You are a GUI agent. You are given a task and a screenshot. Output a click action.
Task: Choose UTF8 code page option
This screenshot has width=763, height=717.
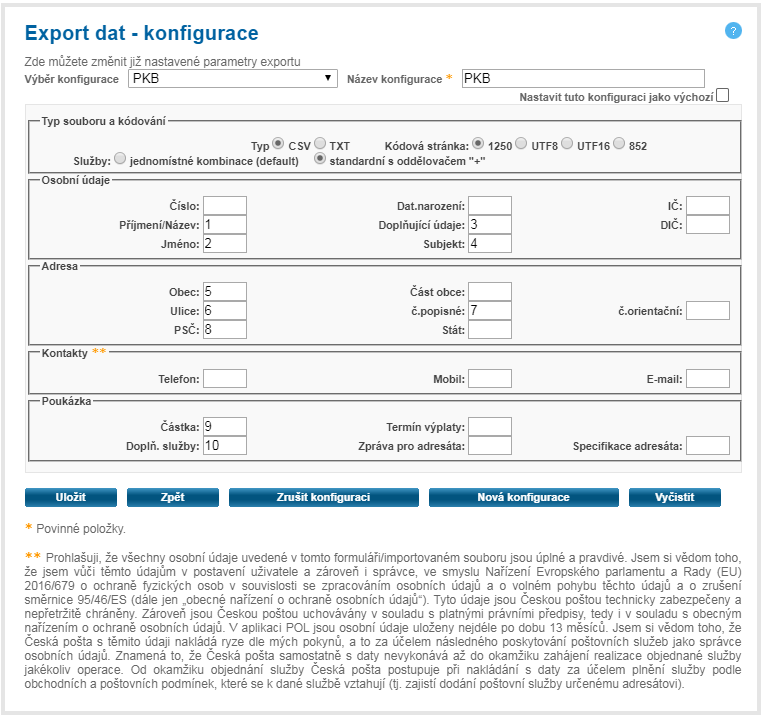[522, 144]
